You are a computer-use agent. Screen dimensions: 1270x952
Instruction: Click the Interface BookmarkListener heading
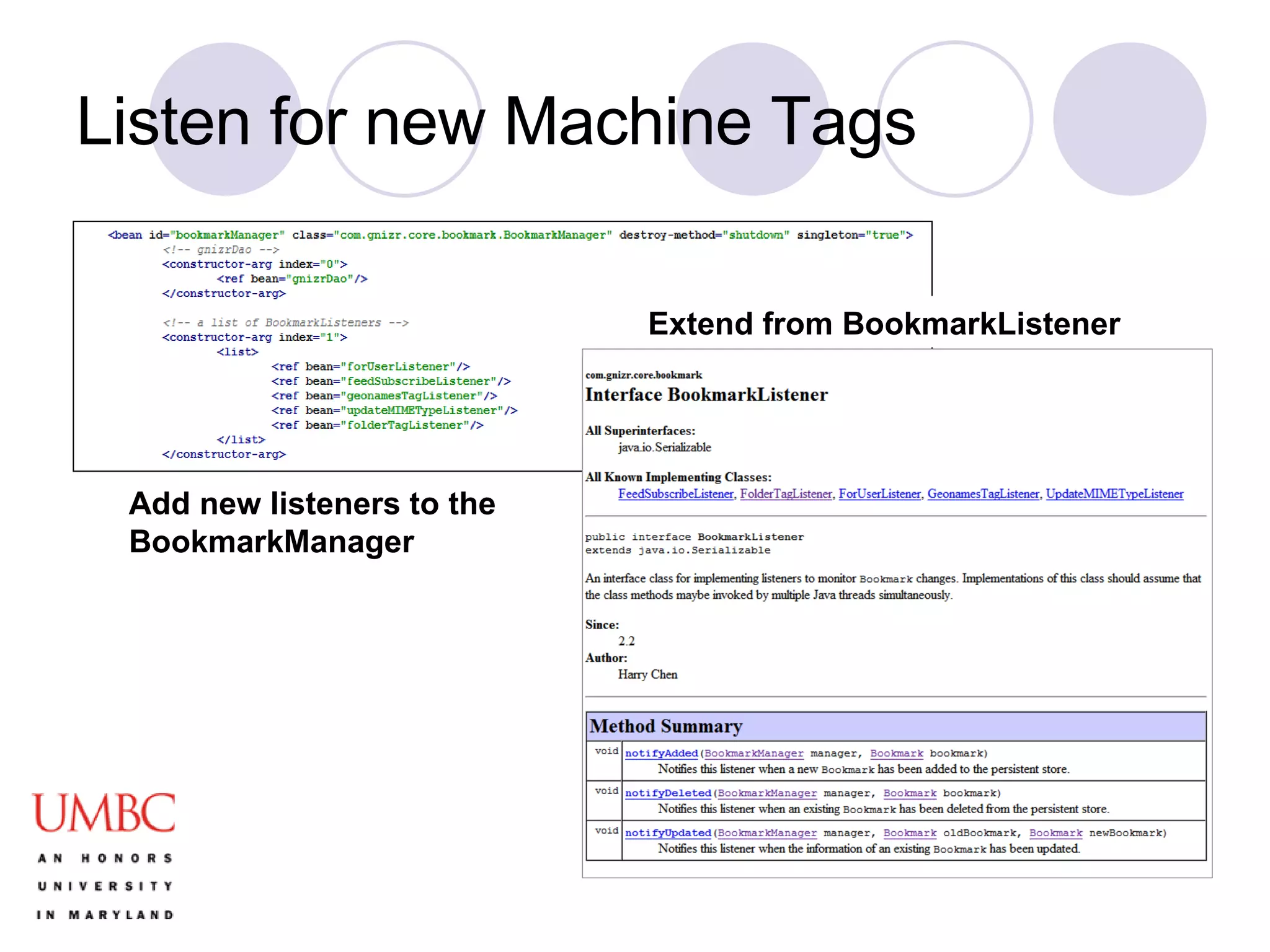coord(706,395)
